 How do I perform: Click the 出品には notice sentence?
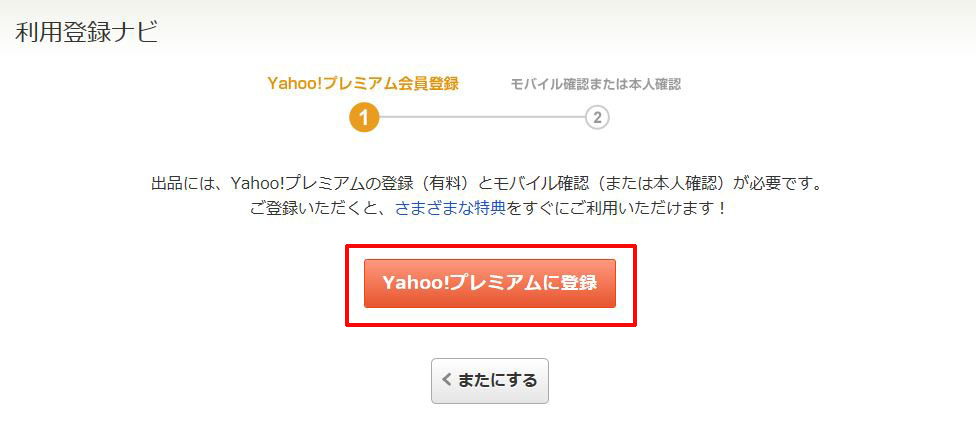point(487,184)
